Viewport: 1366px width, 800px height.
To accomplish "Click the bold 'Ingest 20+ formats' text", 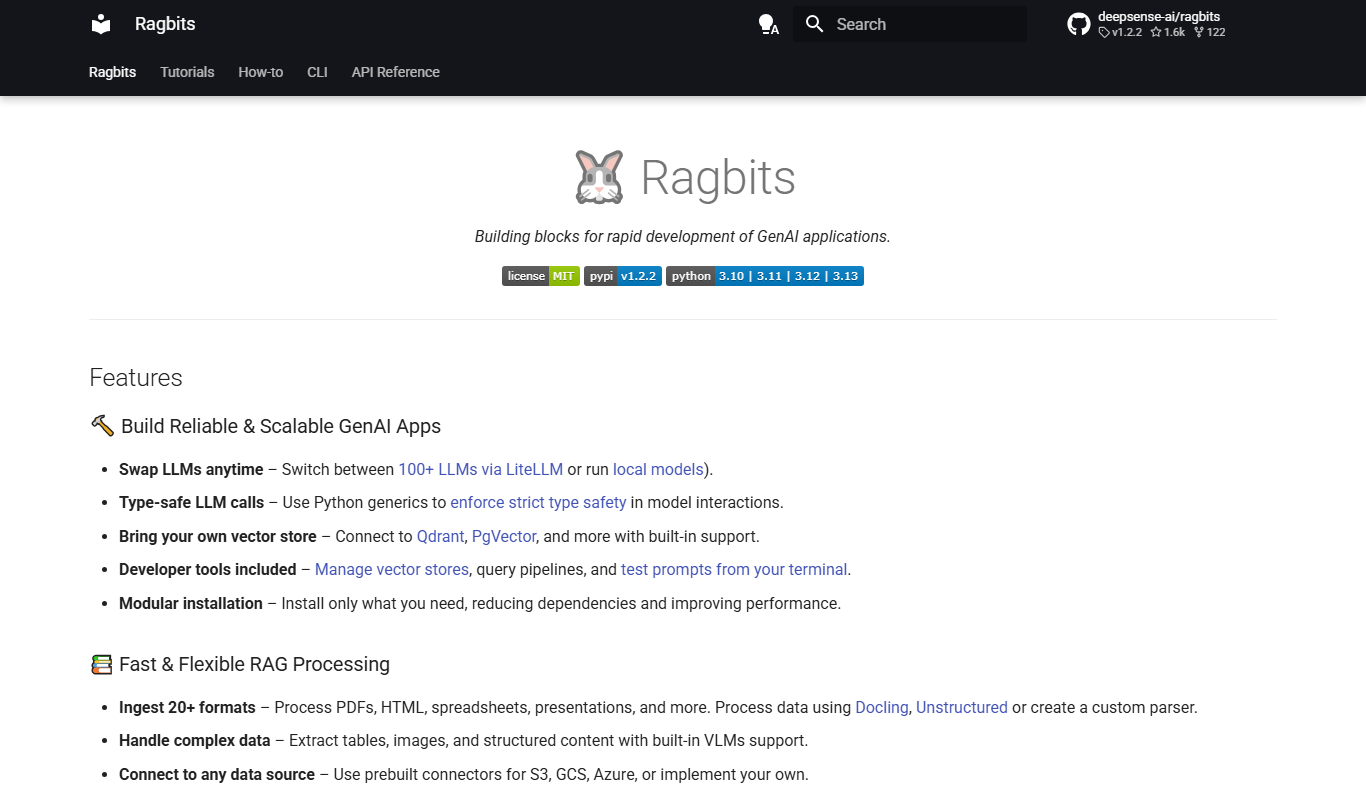I will coord(187,707).
